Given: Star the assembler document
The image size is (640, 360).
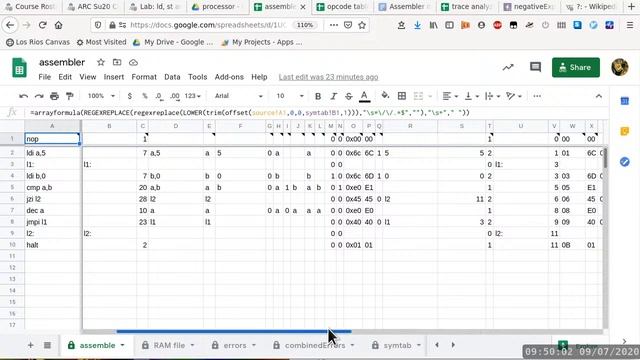Looking at the screenshot, I should tap(101, 62).
